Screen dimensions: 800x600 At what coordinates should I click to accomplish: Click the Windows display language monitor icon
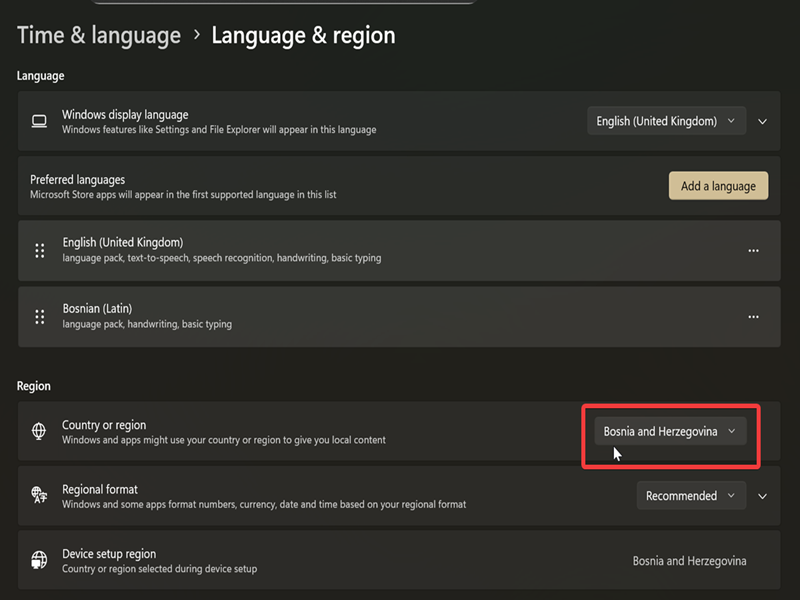click(39, 120)
